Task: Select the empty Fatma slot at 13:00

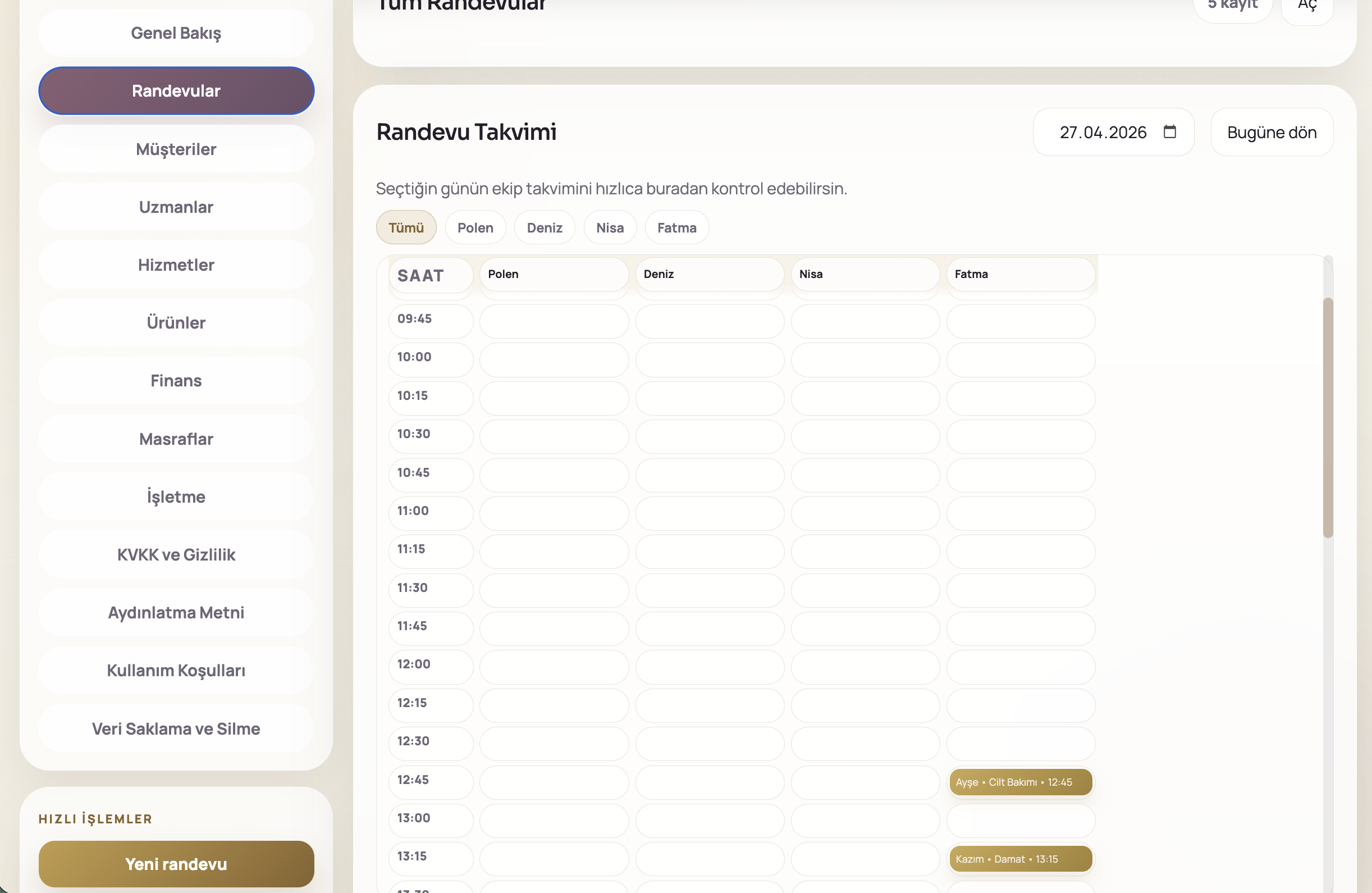Action: click(x=1021, y=821)
